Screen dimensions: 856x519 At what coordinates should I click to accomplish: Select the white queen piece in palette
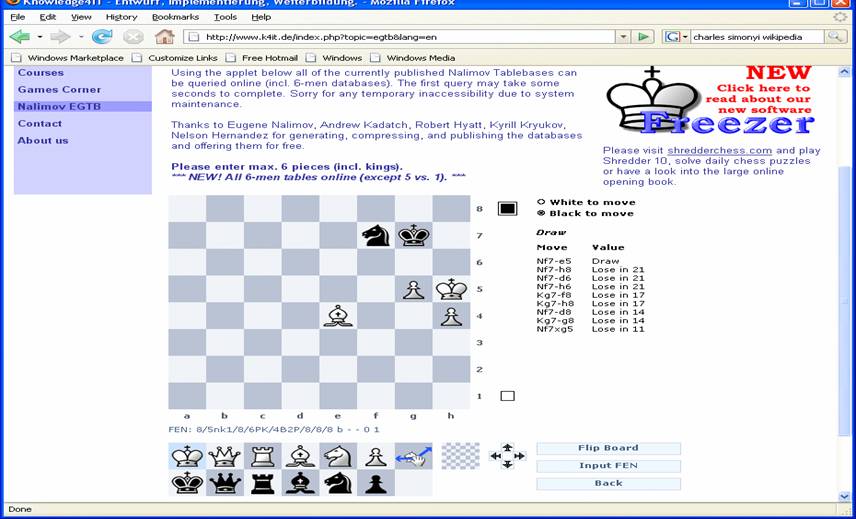pos(225,457)
